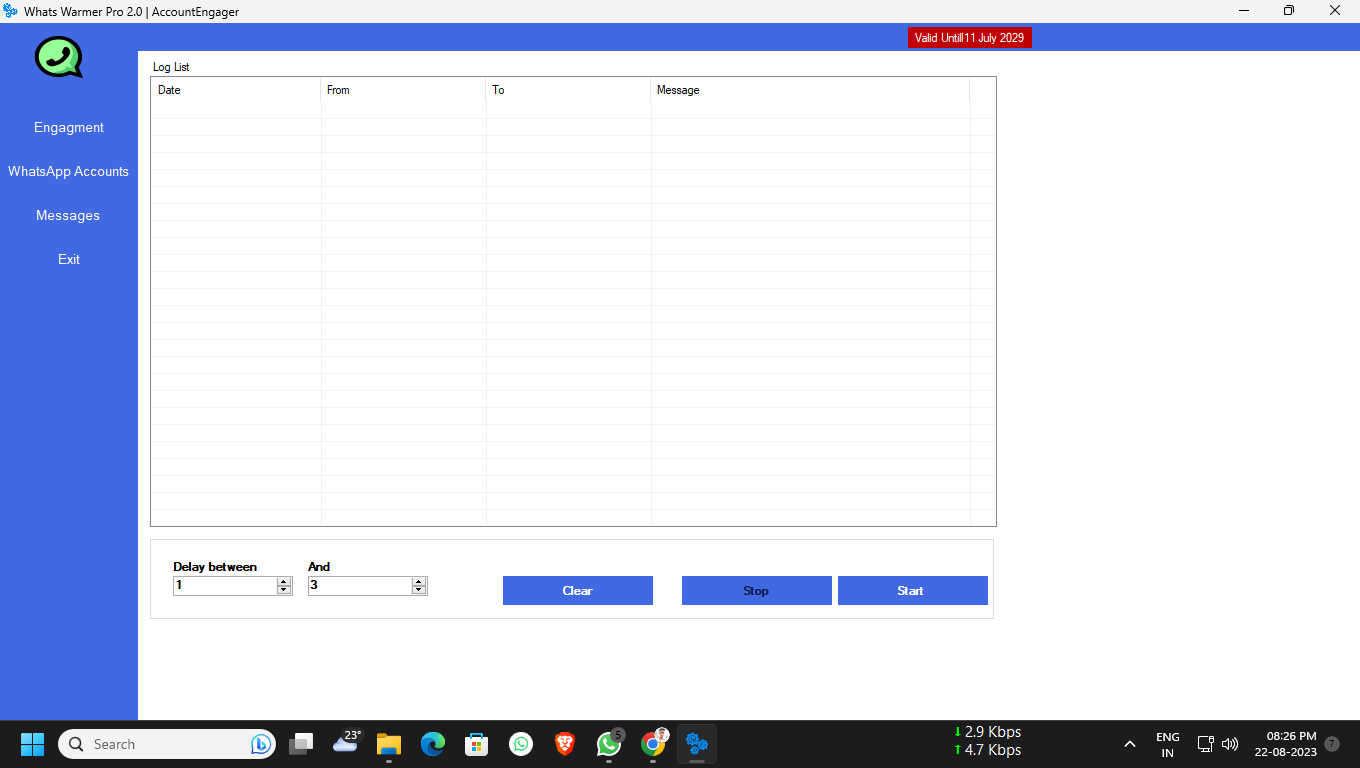The height and width of the screenshot is (768, 1360).
Task: Click the Start button
Action: tap(913, 590)
